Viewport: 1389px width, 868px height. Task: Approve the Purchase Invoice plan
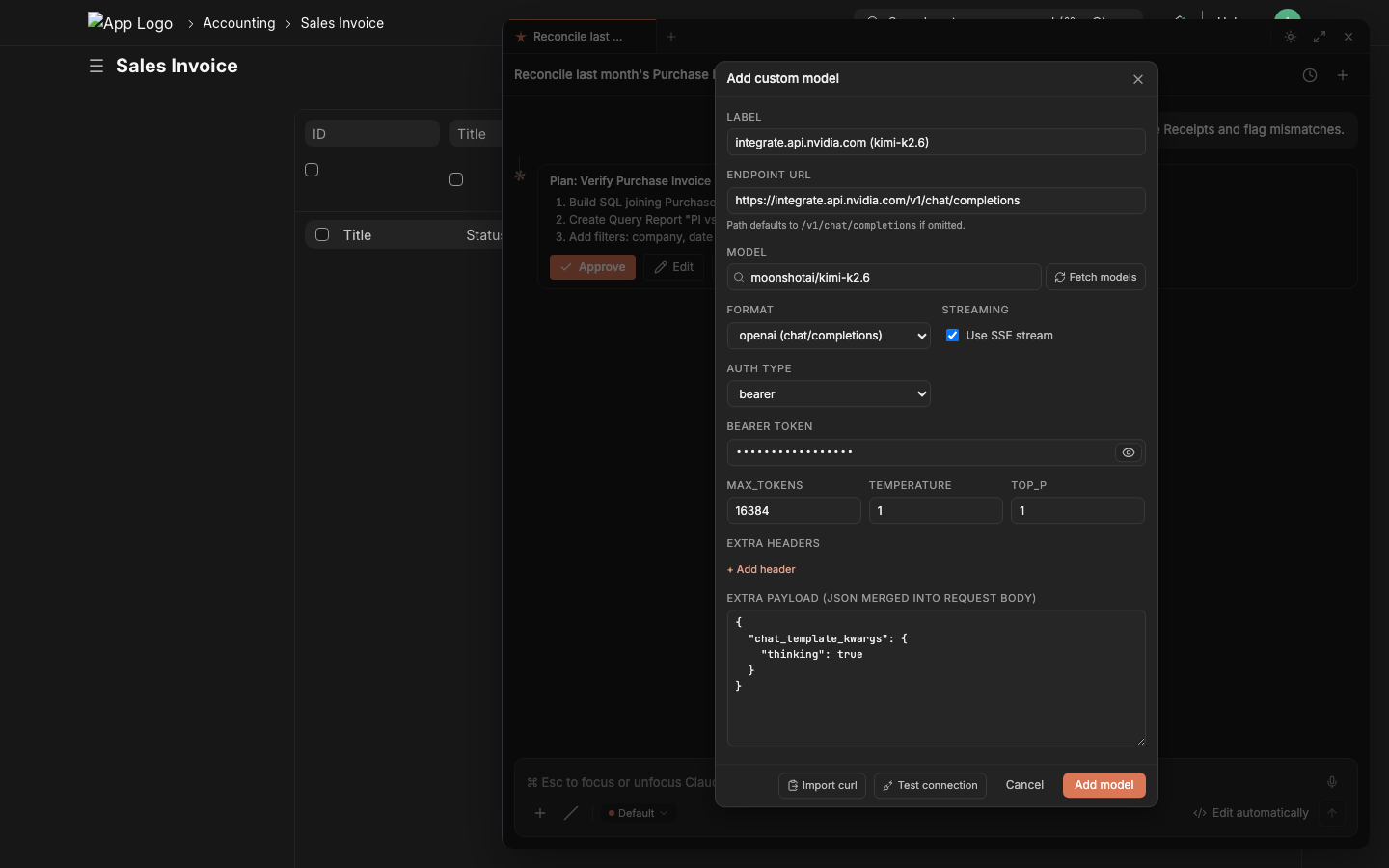coord(592,267)
